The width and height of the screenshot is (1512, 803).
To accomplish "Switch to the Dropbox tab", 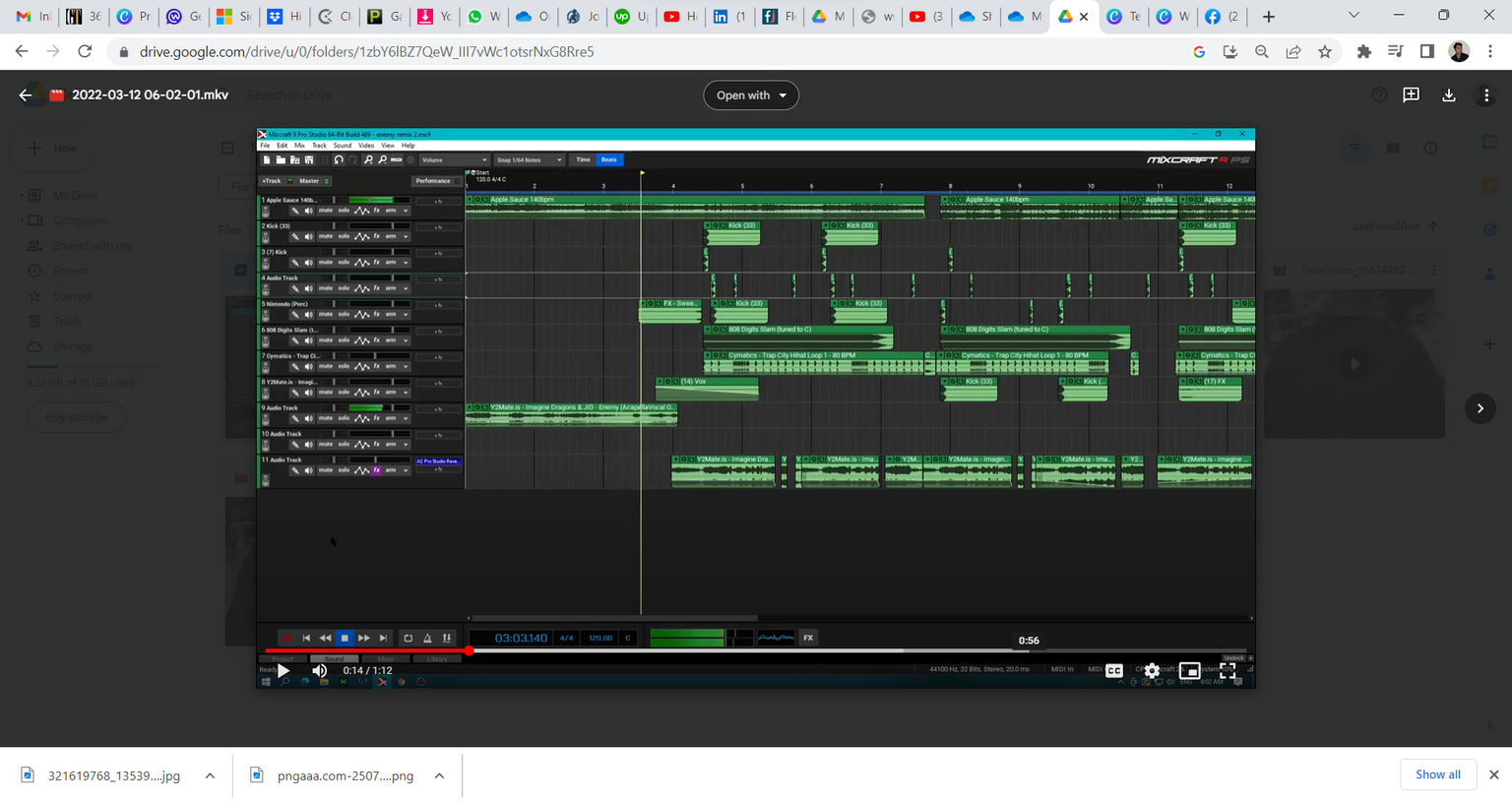I will point(284,17).
